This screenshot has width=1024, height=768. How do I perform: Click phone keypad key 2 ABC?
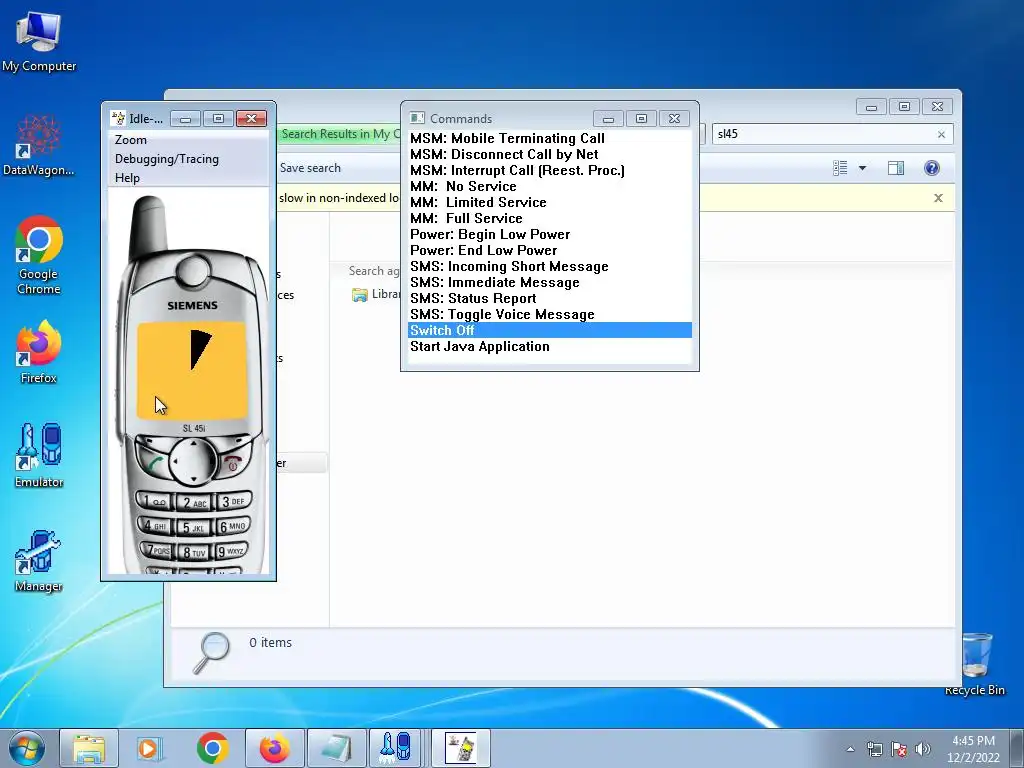pos(194,503)
